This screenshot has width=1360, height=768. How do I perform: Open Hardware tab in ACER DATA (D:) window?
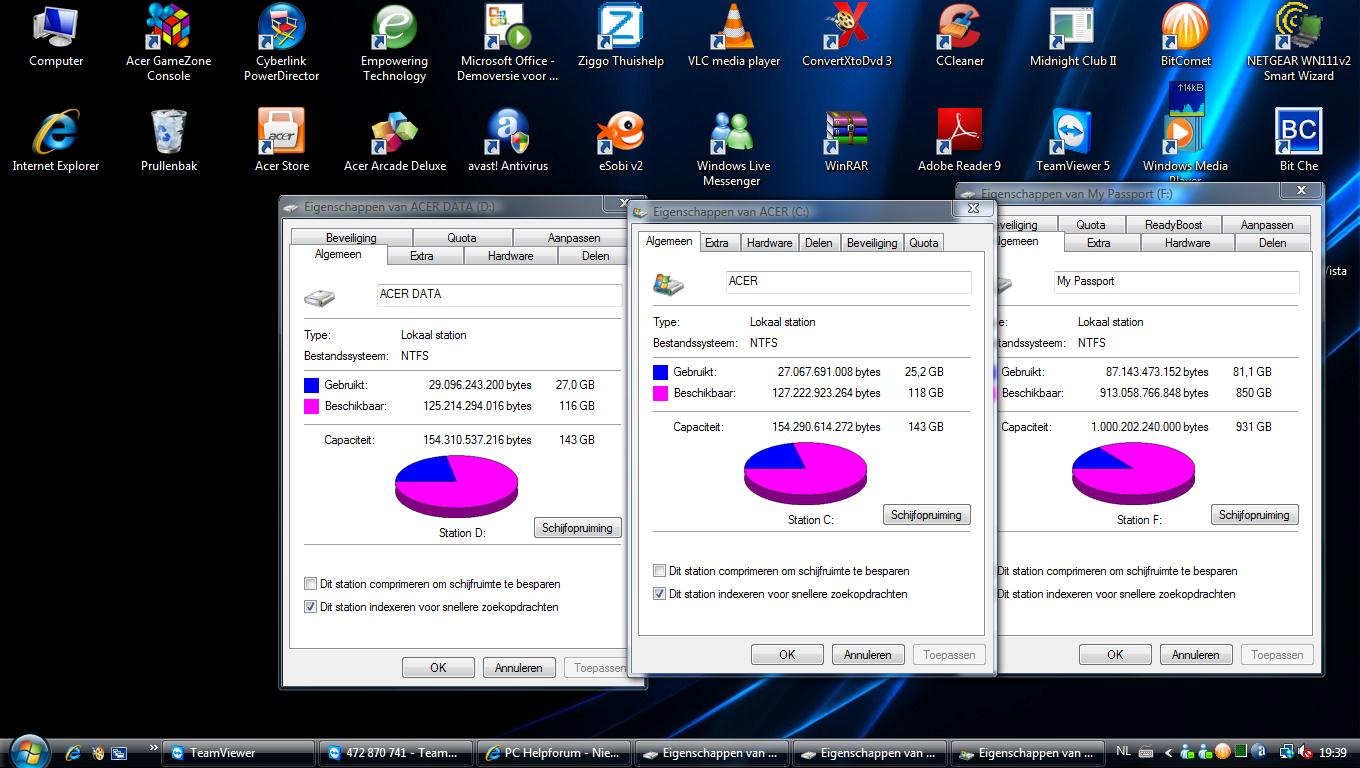pyautogui.click(x=511, y=256)
